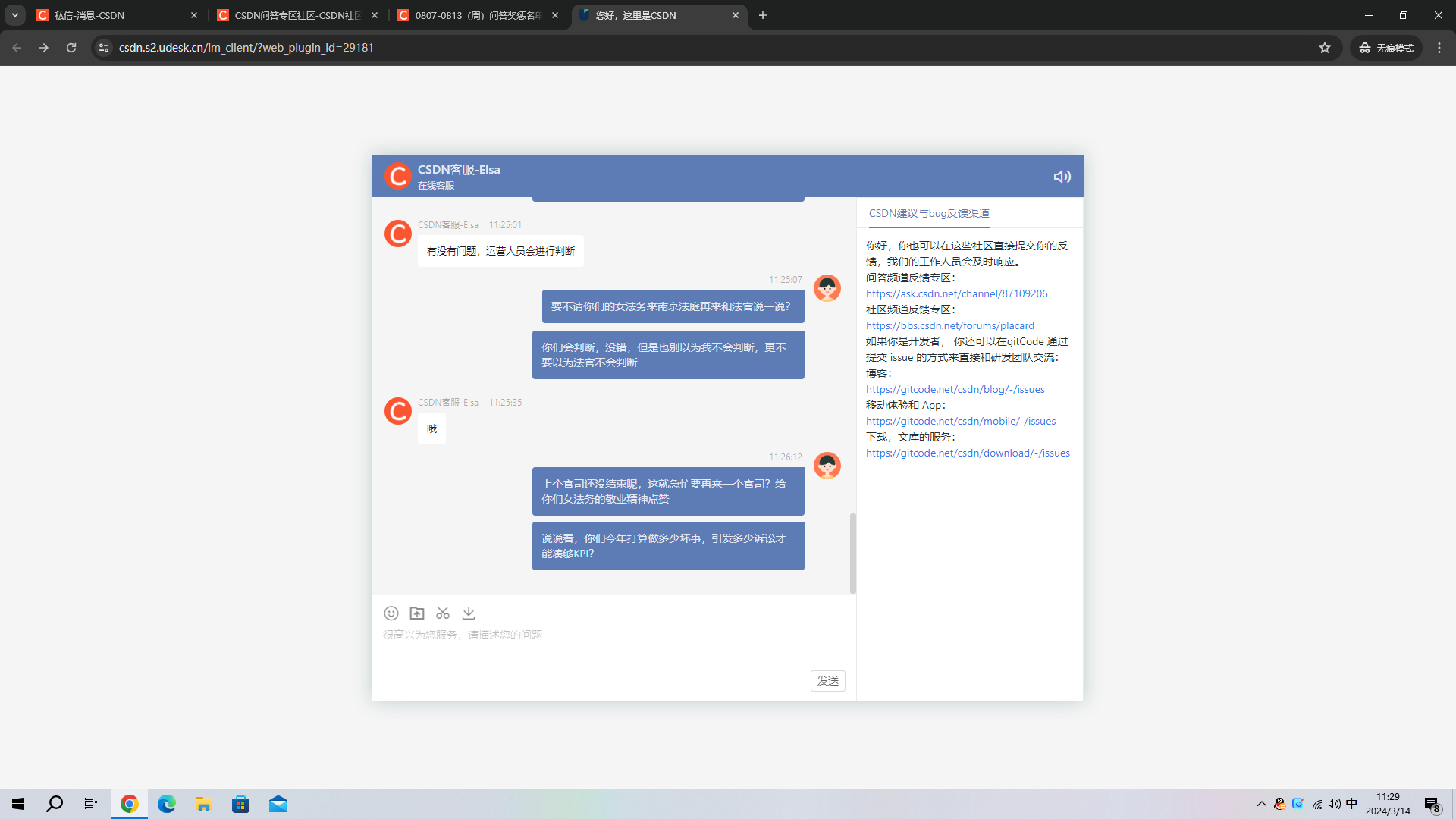This screenshot has height=819, width=1456.
Task: Open the Chrome customize menu
Action: coord(1439,47)
